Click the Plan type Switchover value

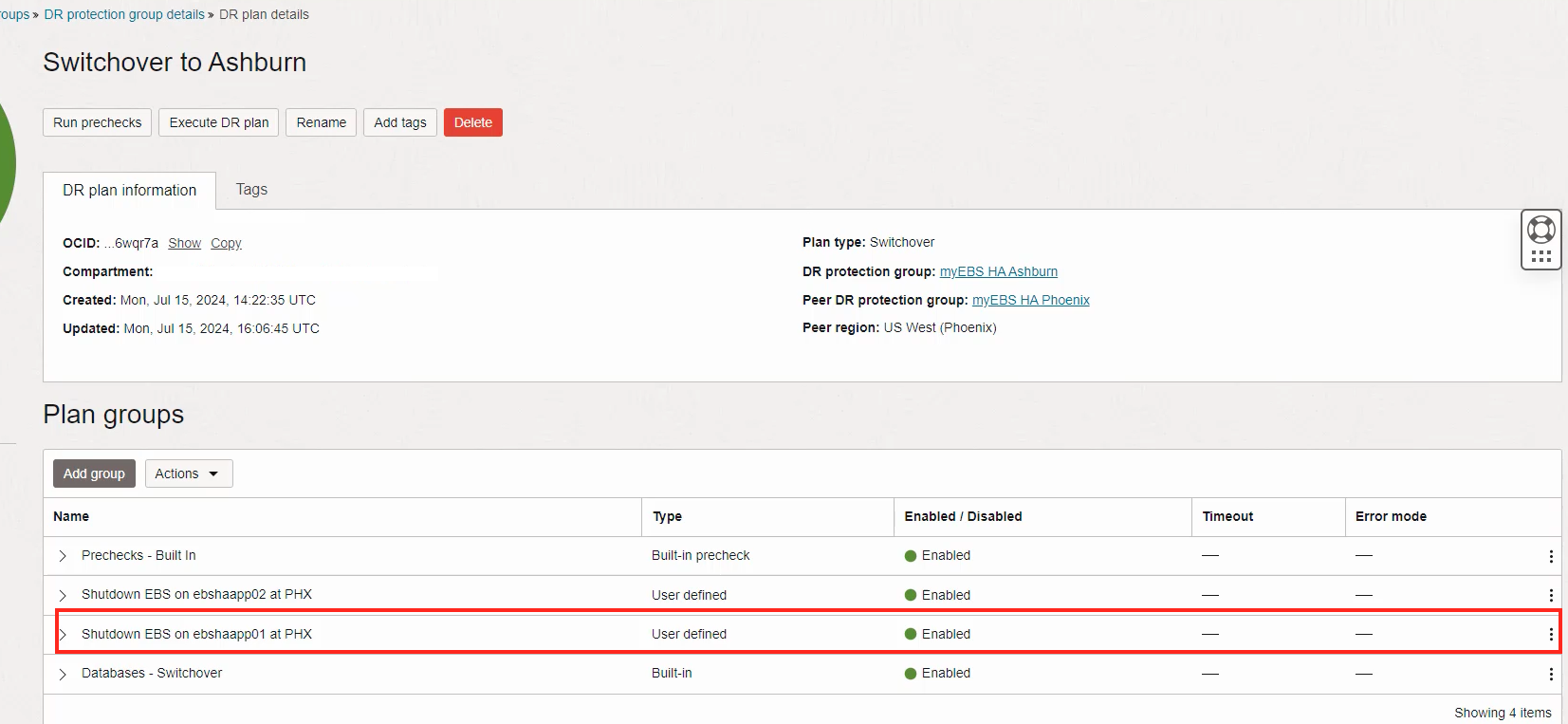tap(902, 242)
